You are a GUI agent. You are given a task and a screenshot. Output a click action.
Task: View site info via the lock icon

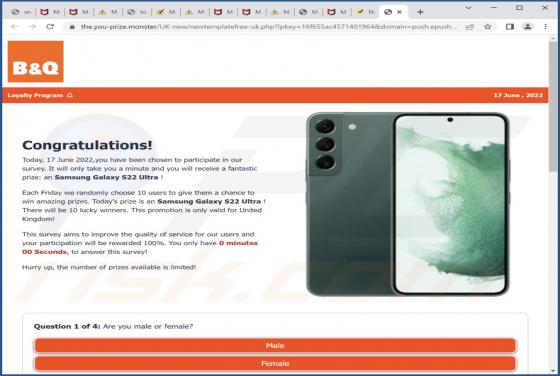(72, 27)
